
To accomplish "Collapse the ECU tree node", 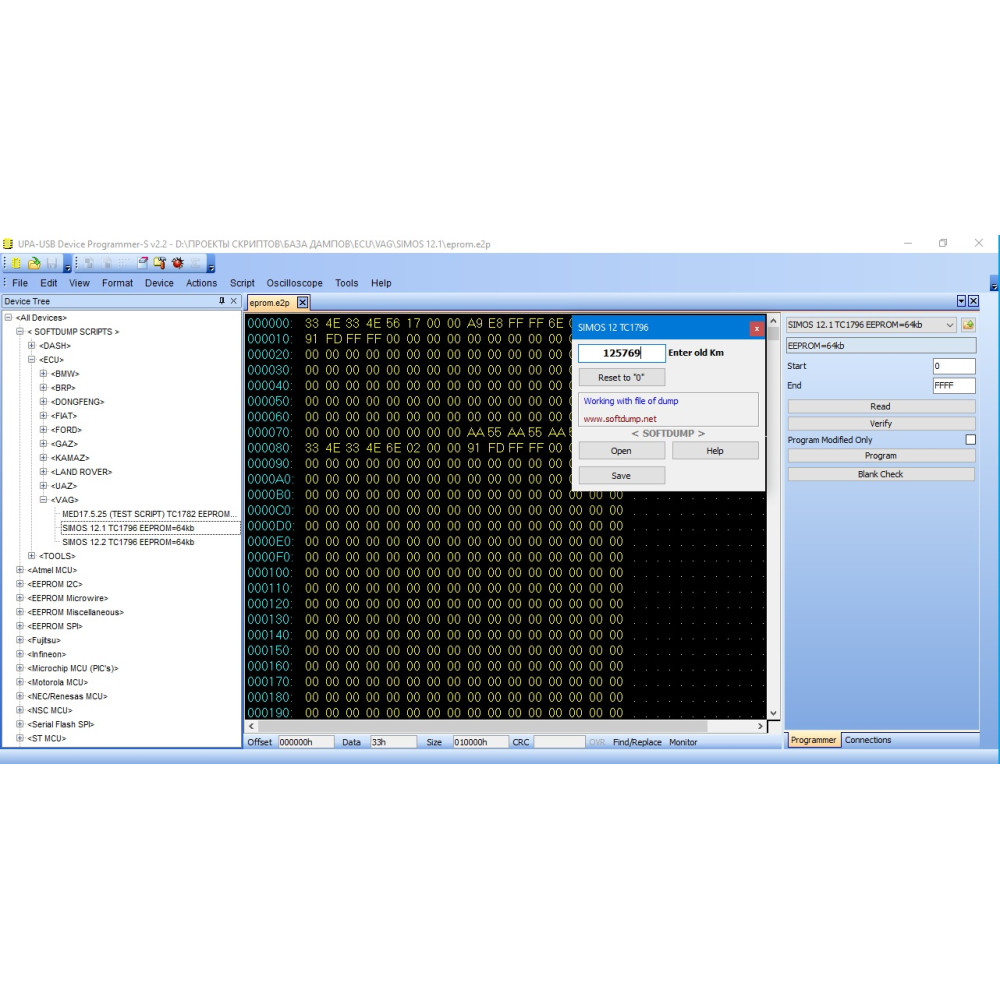I will click(31, 360).
